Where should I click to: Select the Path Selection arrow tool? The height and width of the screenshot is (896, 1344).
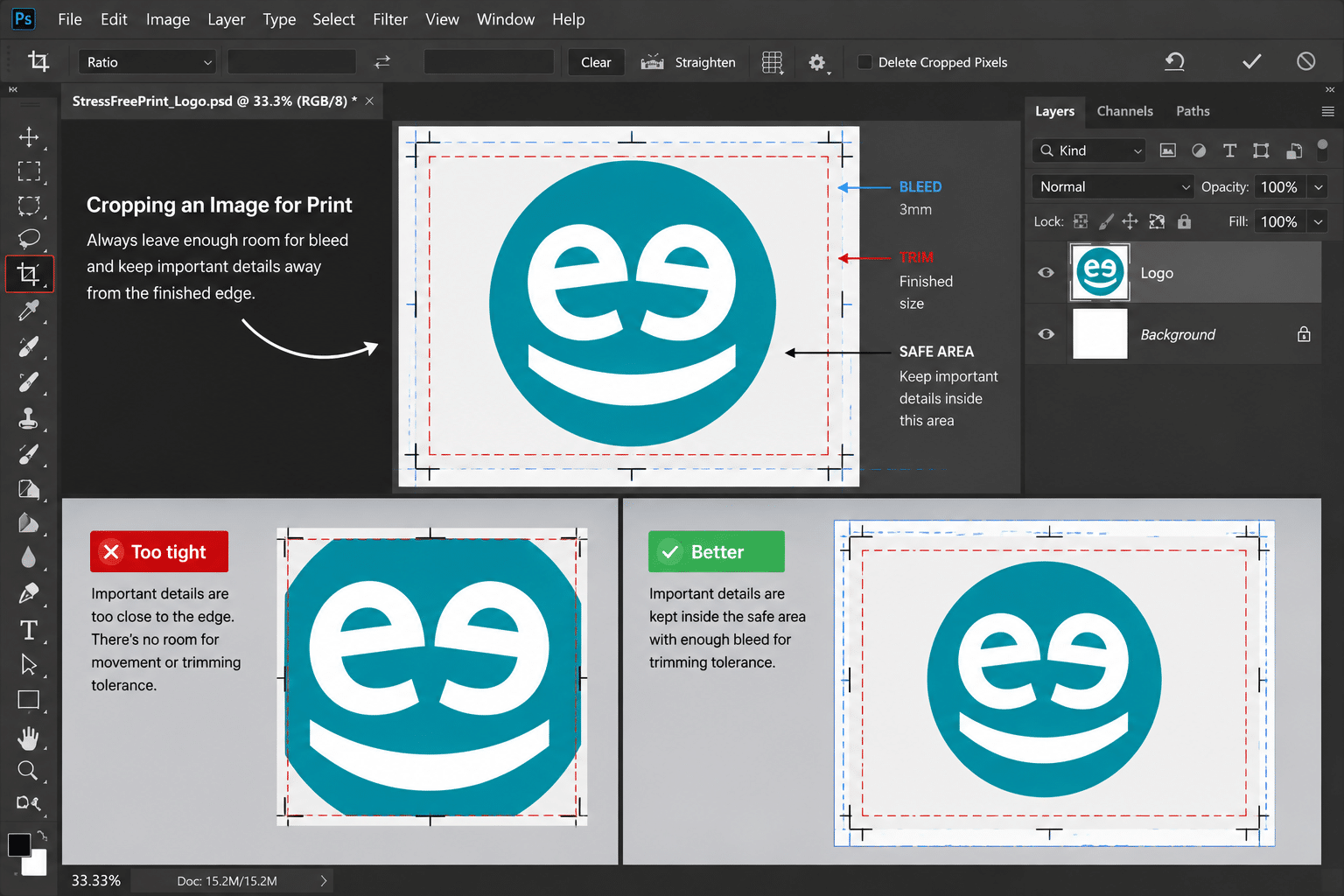(29, 665)
